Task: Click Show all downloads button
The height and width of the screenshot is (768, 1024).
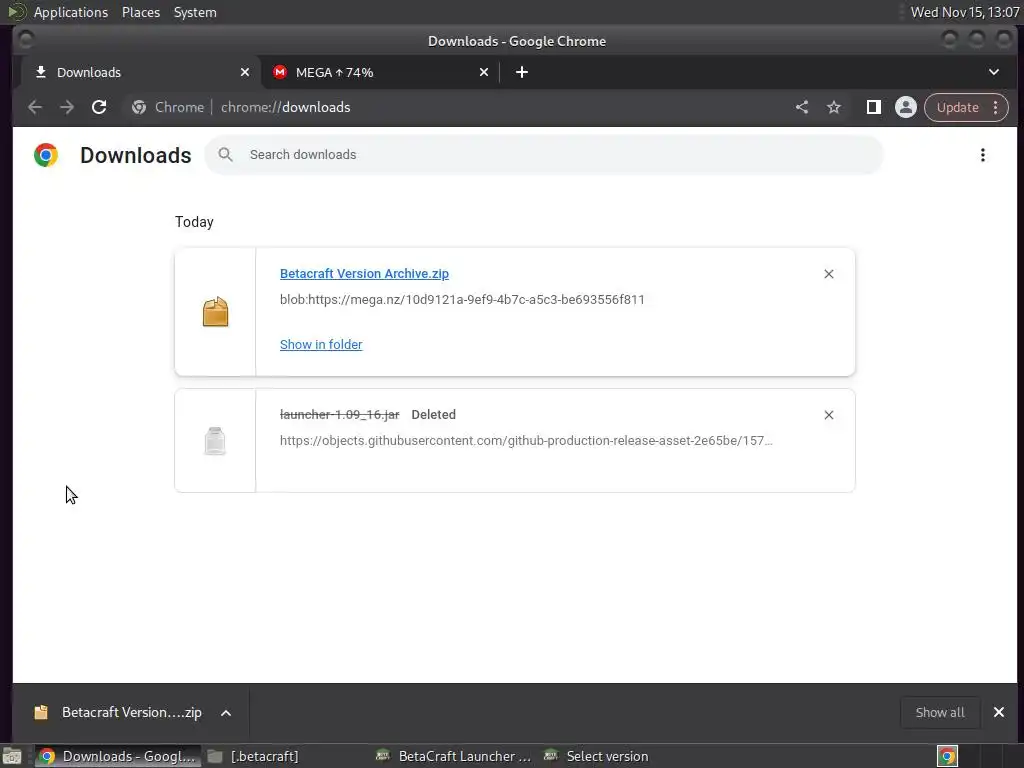Action: (x=940, y=712)
